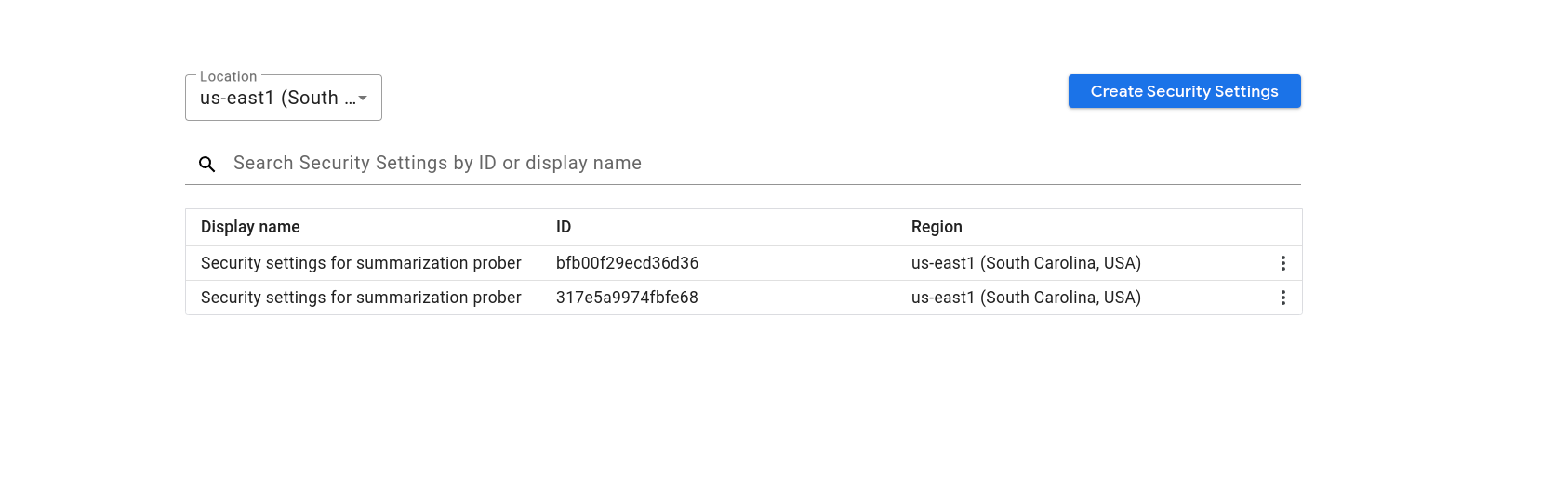The image size is (1568, 477).
Task: Click the truncated ellipsis in Location value
Action: (x=350, y=99)
